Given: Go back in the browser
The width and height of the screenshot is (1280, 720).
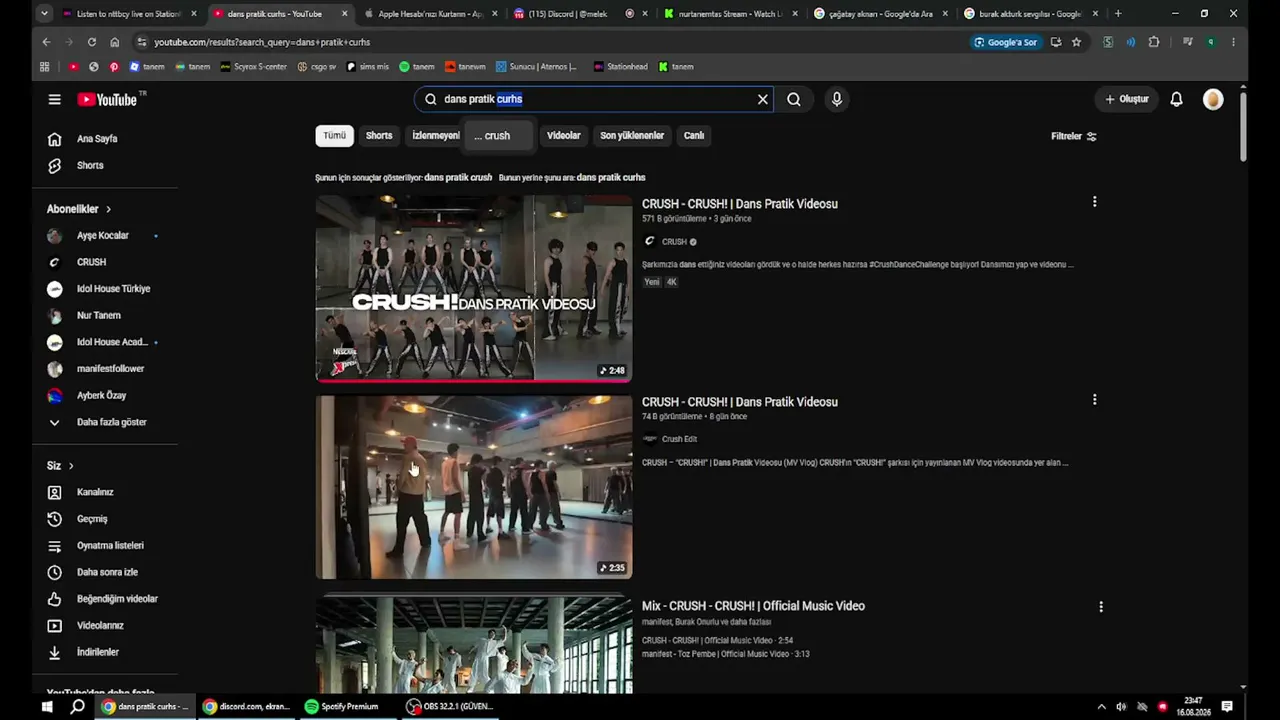Looking at the screenshot, I should tap(46, 42).
